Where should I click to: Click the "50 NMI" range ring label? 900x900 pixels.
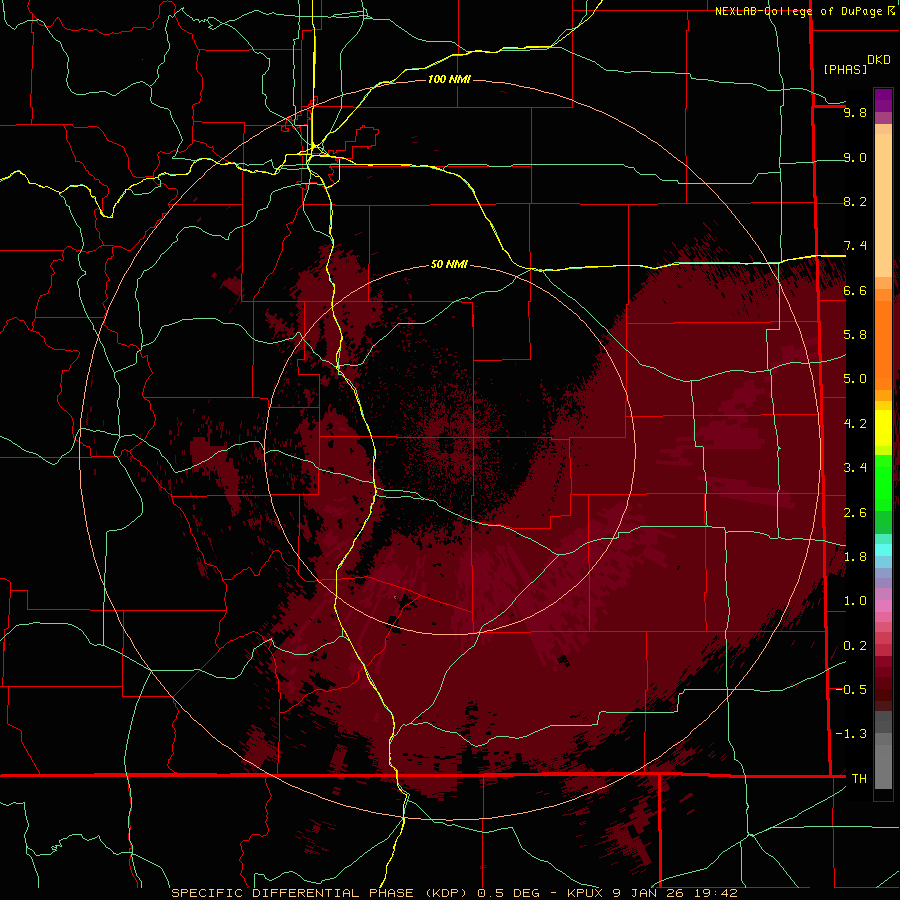(x=449, y=265)
